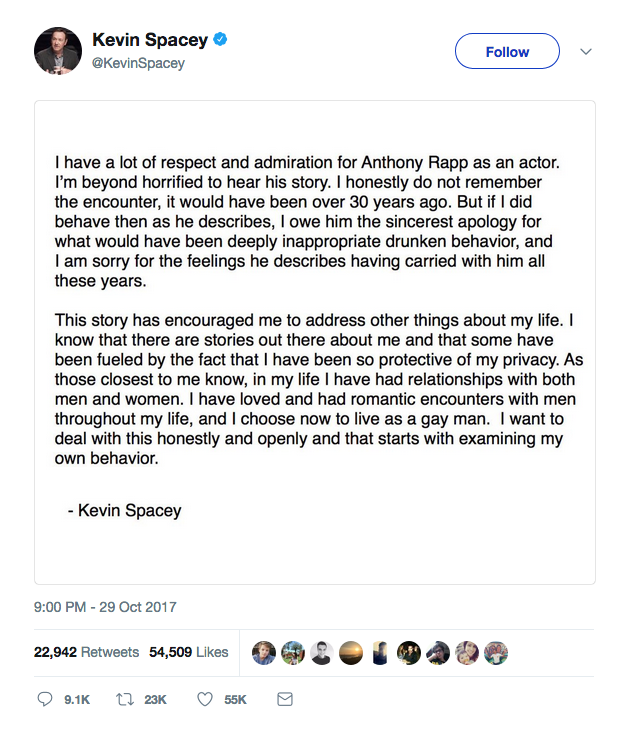This screenshot has height=730, width=632.
Task: Click the retweet arrows icon
Action: (125, 699)
